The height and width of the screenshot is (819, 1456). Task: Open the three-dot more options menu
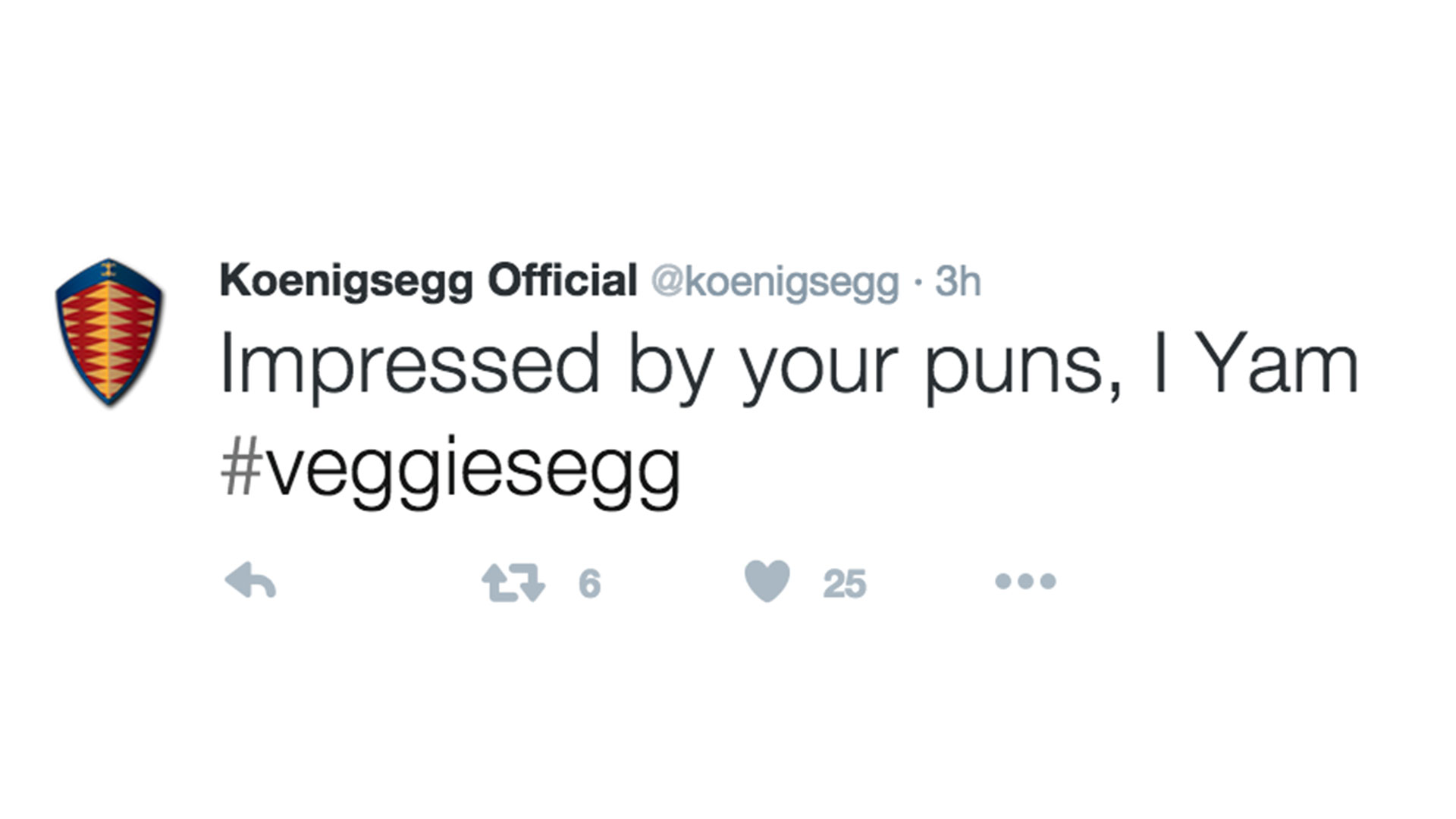point(1025,582)
